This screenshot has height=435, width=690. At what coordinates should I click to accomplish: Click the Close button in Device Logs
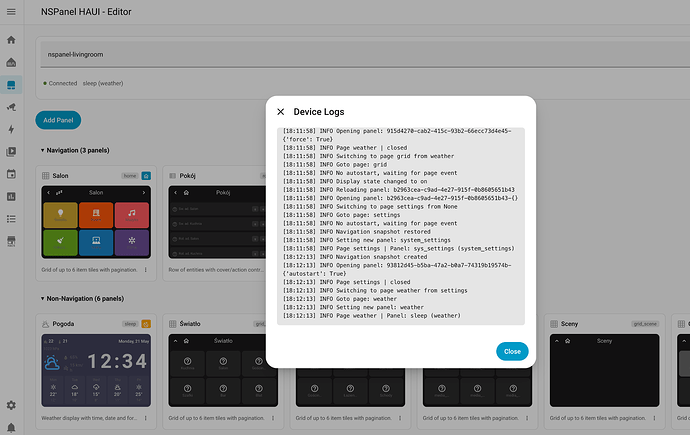[512, 351]
